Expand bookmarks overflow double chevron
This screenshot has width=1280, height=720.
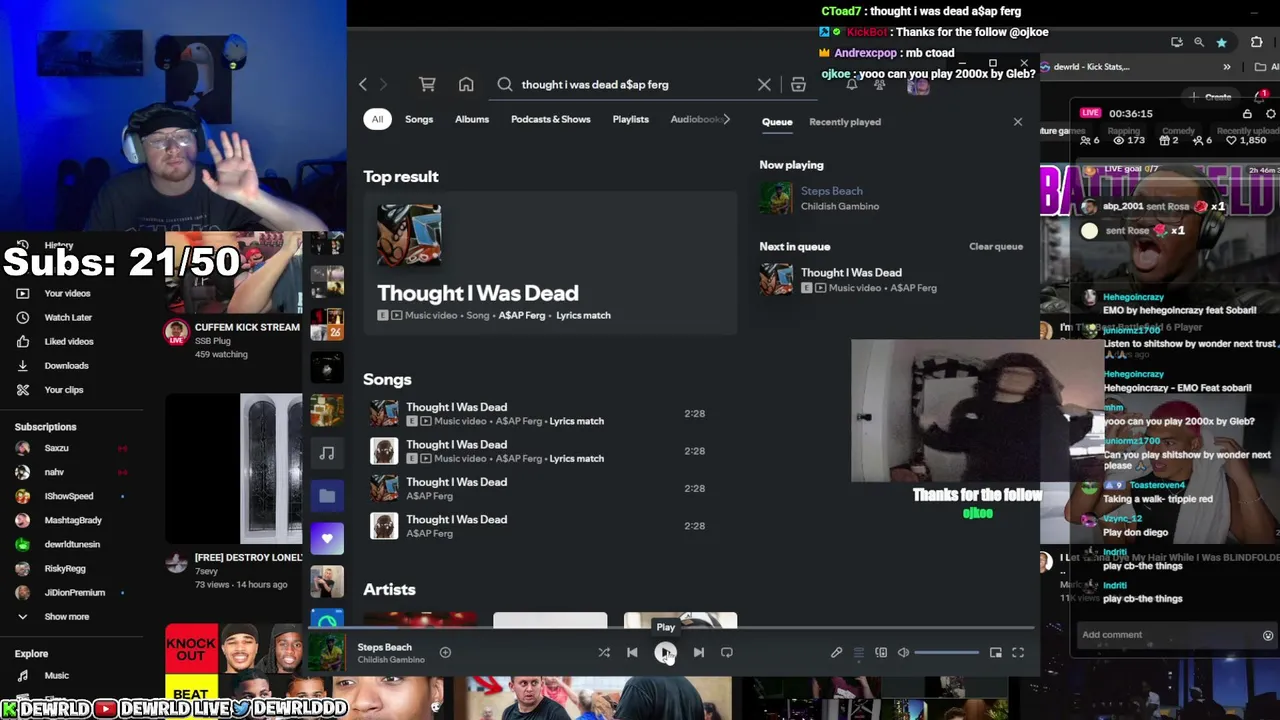click(x=1227, y=67)
